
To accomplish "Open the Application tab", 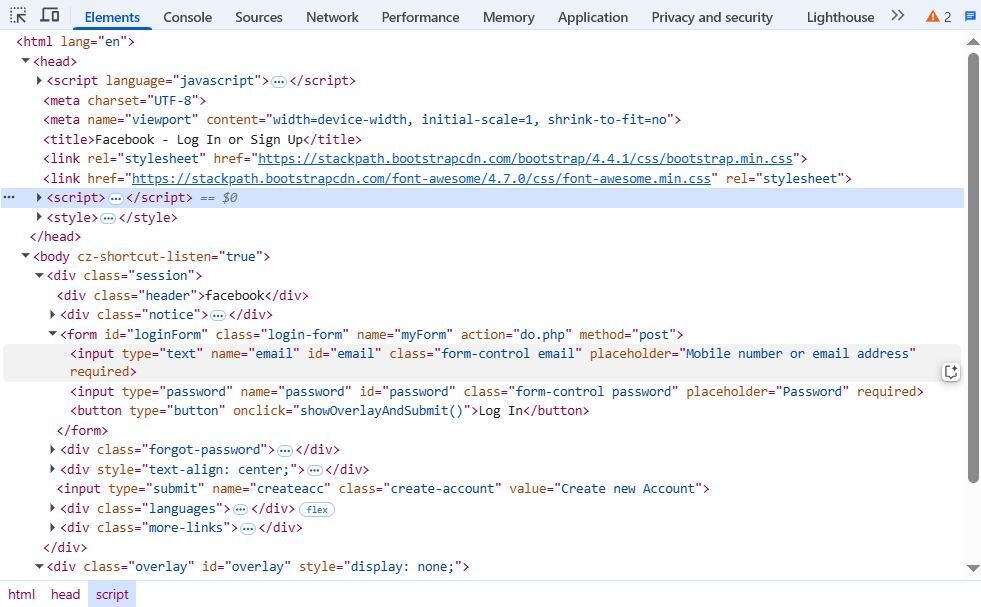I will click(592, 18).
